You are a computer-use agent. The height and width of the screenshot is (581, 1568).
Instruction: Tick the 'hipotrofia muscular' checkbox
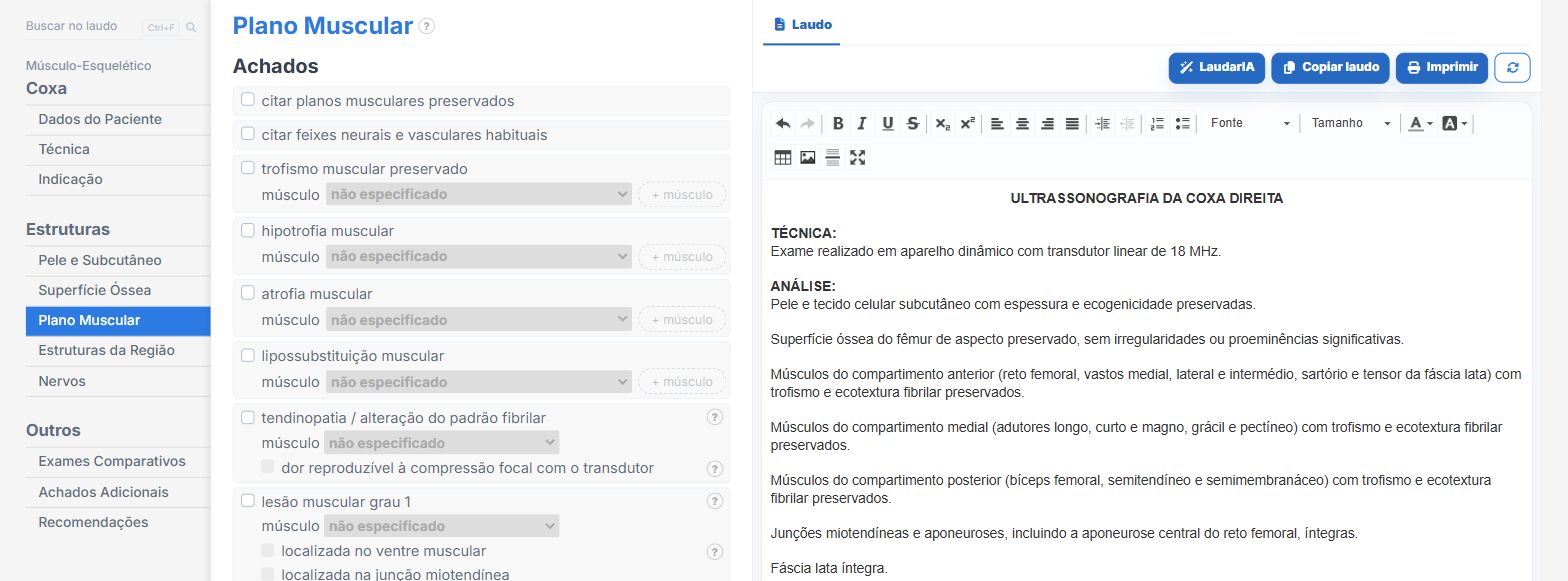248,230
